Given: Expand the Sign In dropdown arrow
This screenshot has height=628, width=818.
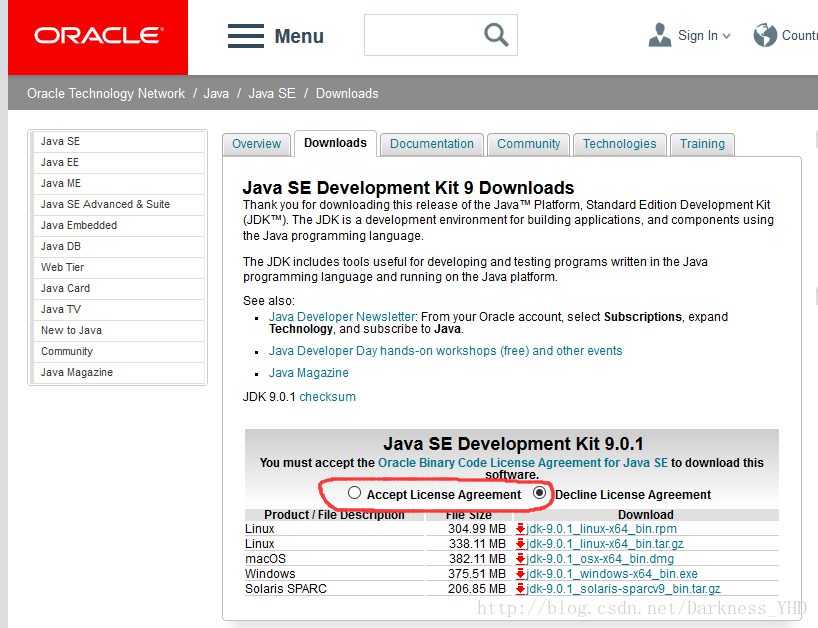Looking at the screenshot, I should tap(726, 36).
